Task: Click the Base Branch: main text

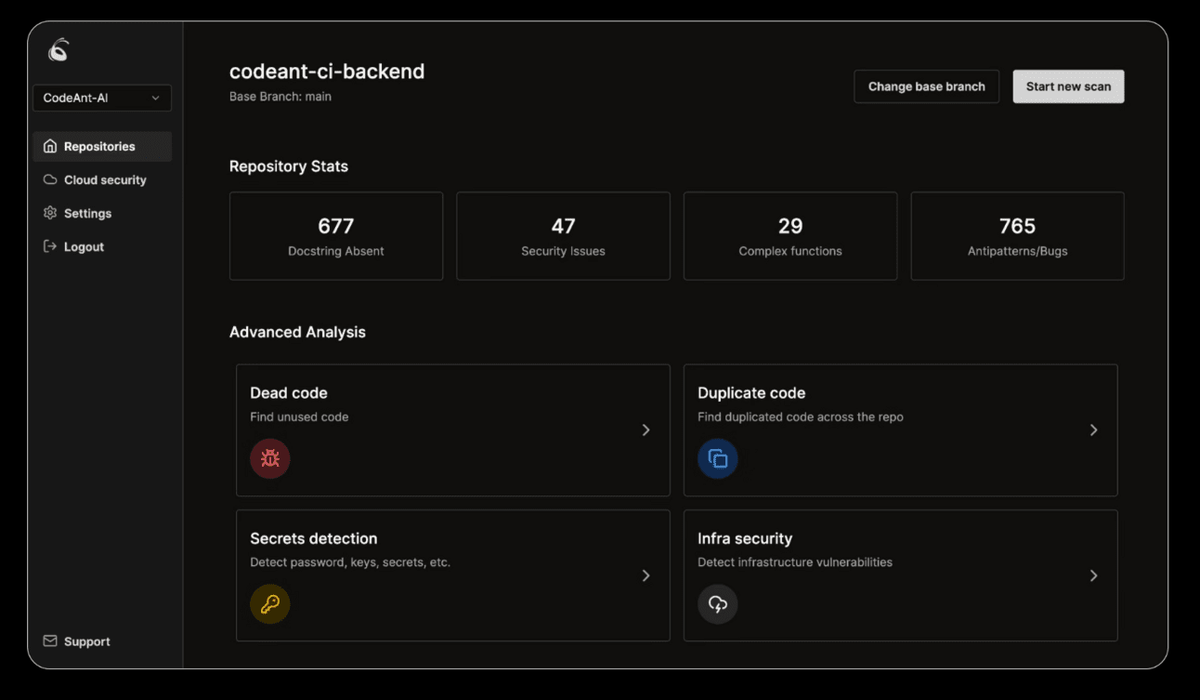Action: [x=280, y=97]
